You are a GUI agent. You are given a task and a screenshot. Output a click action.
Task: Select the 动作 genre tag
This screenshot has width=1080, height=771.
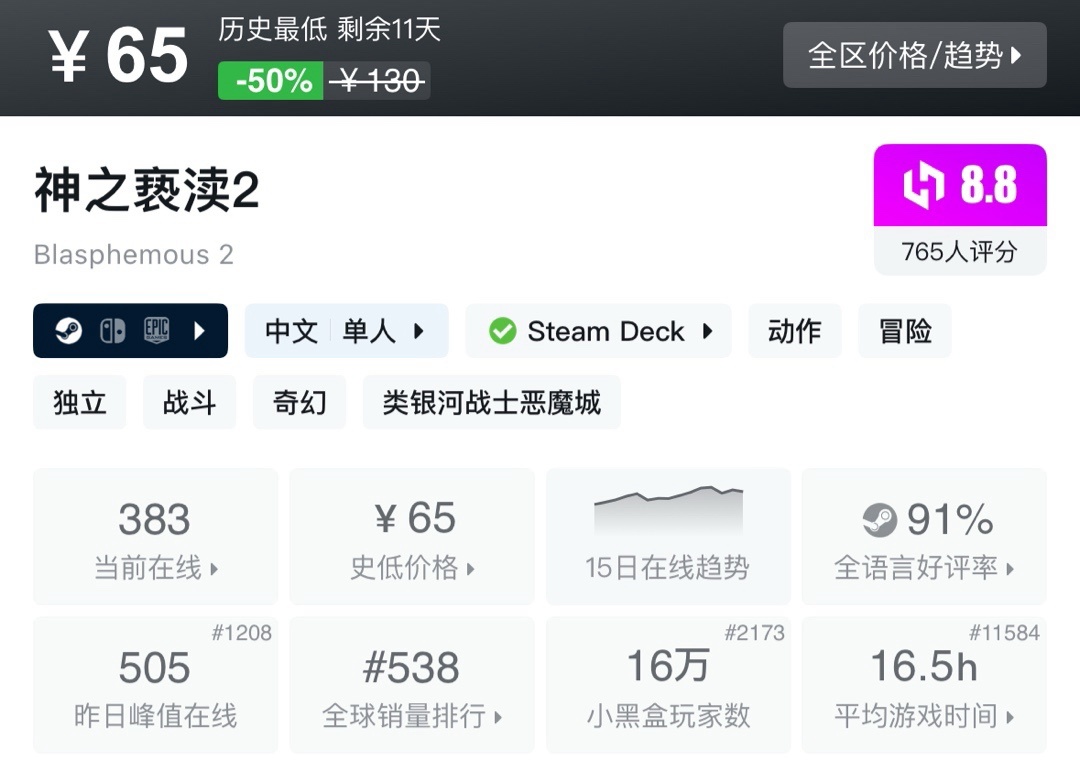point(794,331)
